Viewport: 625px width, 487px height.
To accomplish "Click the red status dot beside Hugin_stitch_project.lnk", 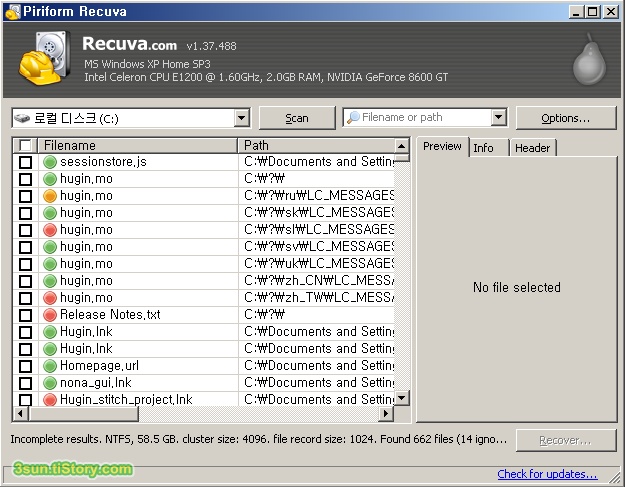I will tap(50, 399).
